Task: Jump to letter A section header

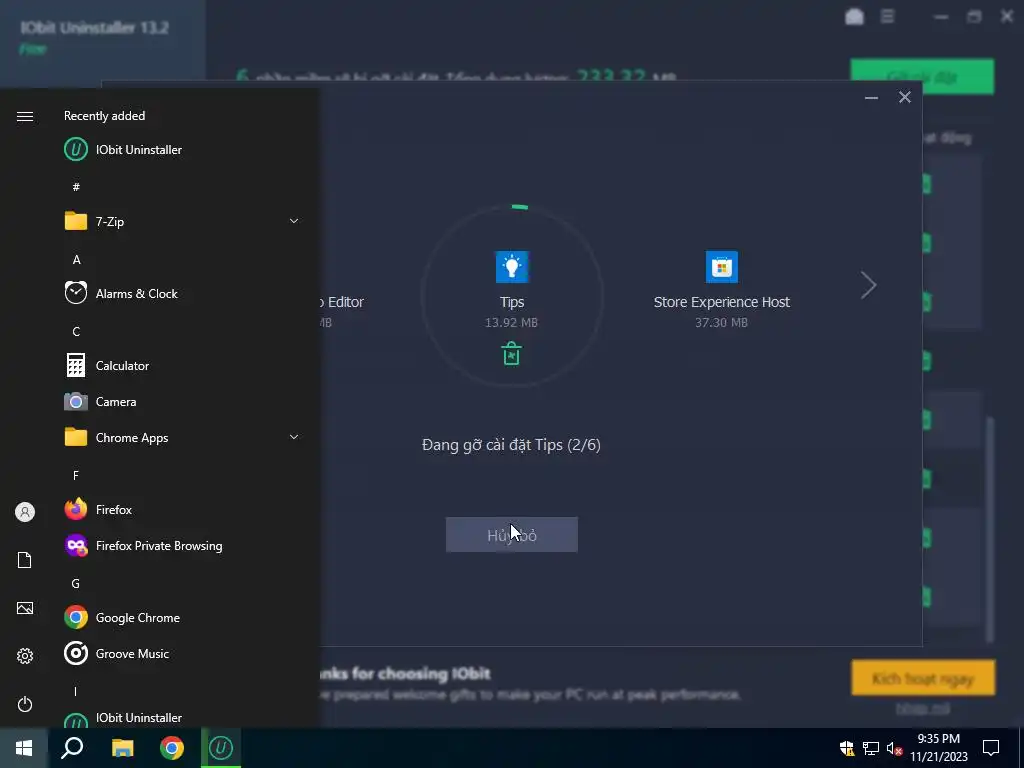Action: (76, 259)
